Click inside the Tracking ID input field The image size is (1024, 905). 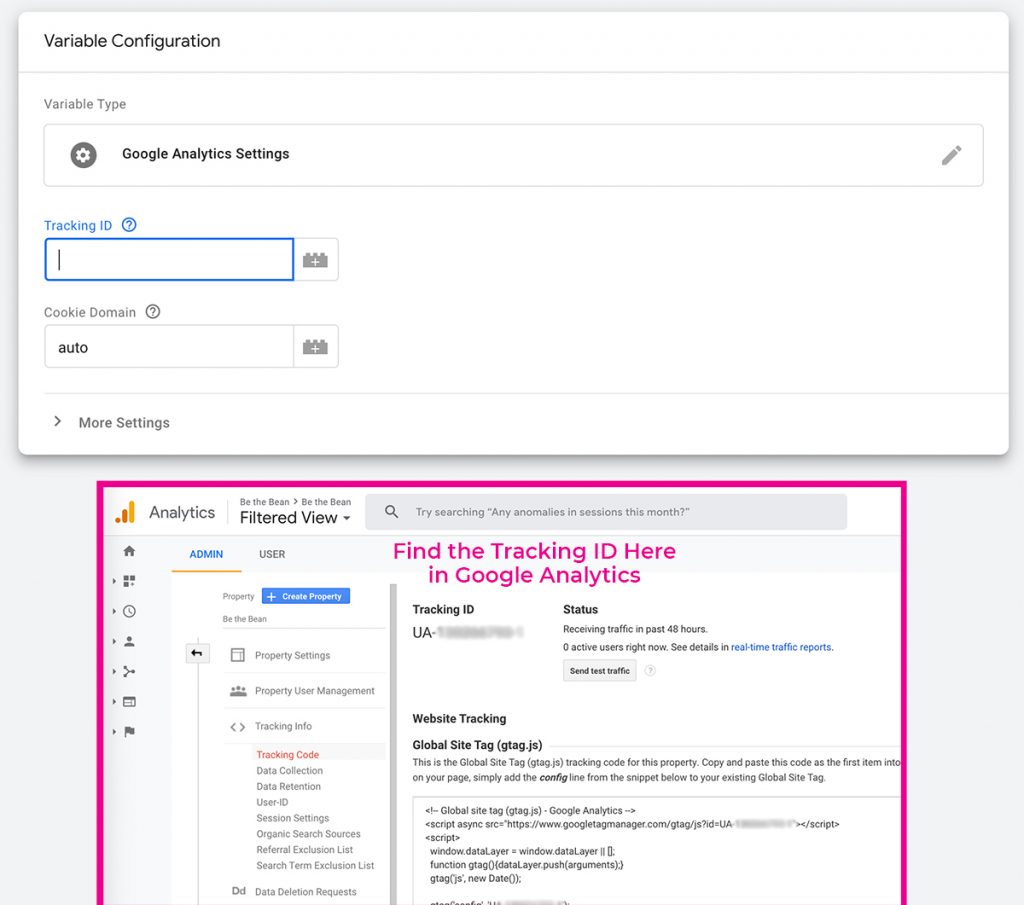coord(169,260)
